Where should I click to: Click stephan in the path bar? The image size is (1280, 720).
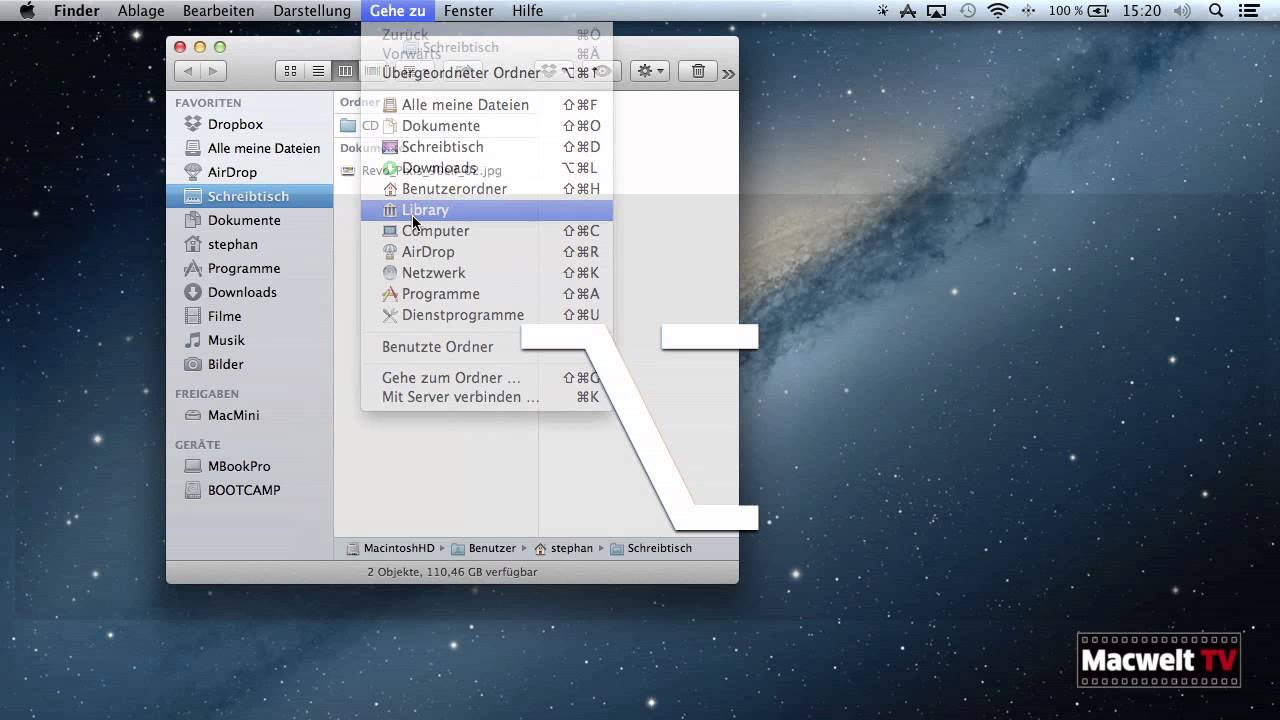pos(564,548)
